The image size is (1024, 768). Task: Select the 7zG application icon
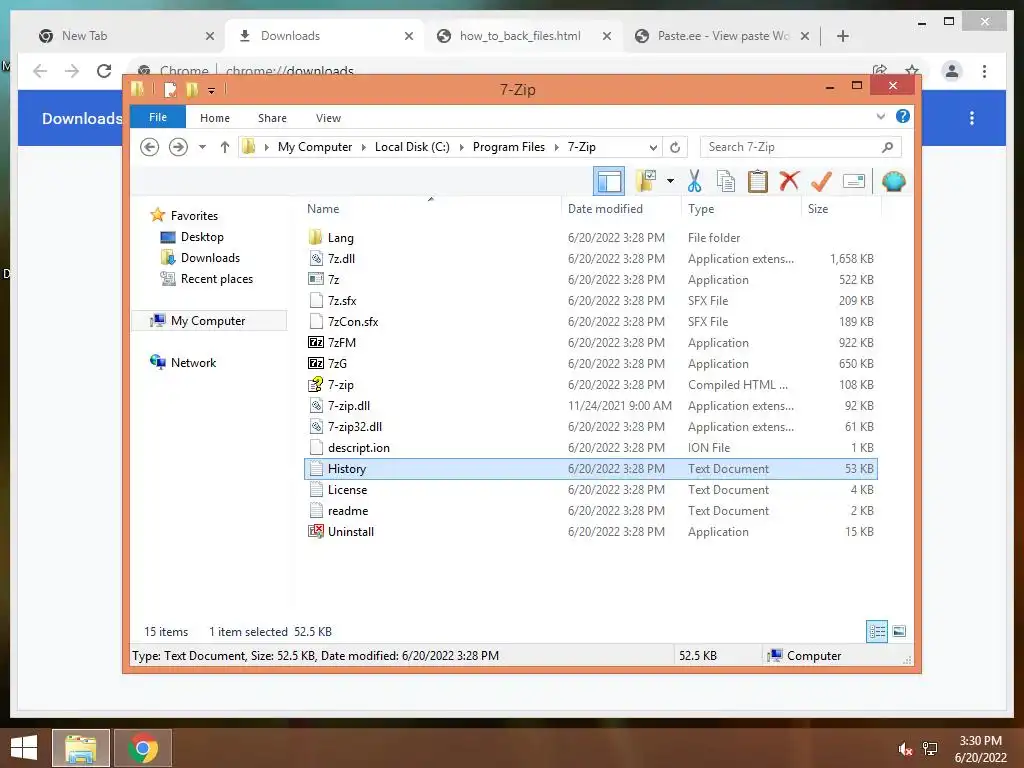(316, 363)
